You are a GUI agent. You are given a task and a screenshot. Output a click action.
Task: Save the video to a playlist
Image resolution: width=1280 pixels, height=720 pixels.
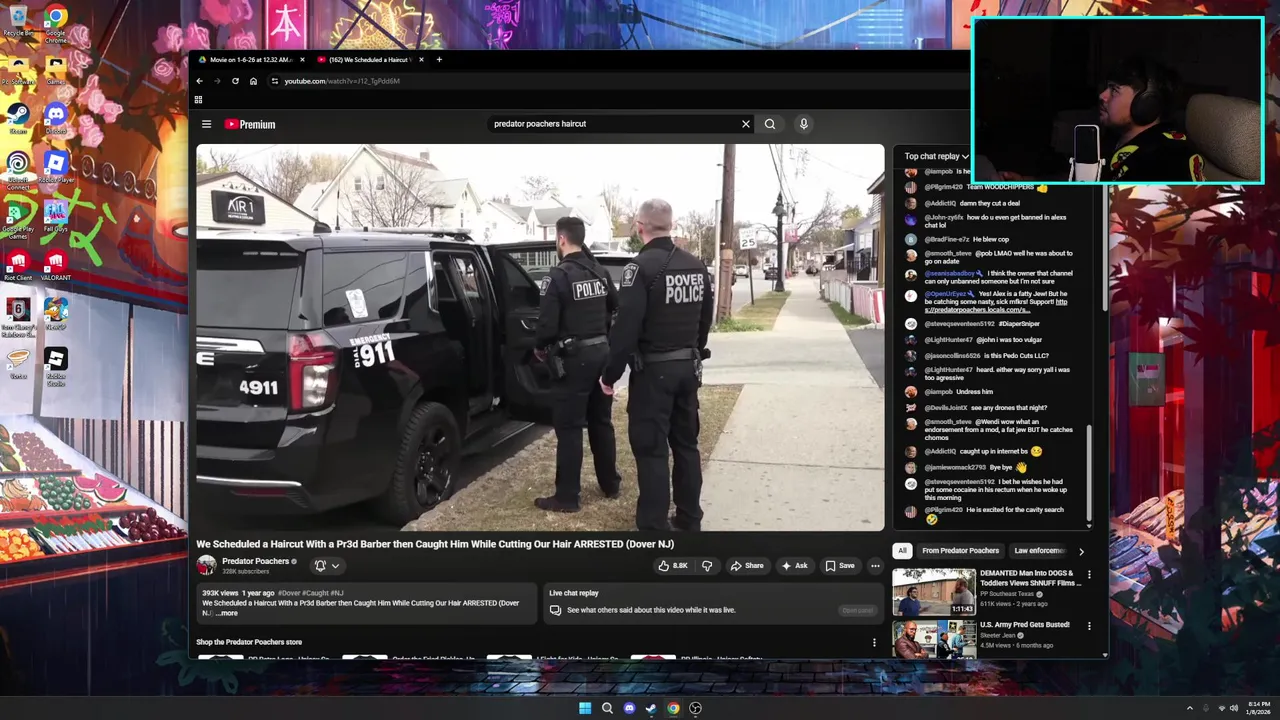click(x=840, y=566)
